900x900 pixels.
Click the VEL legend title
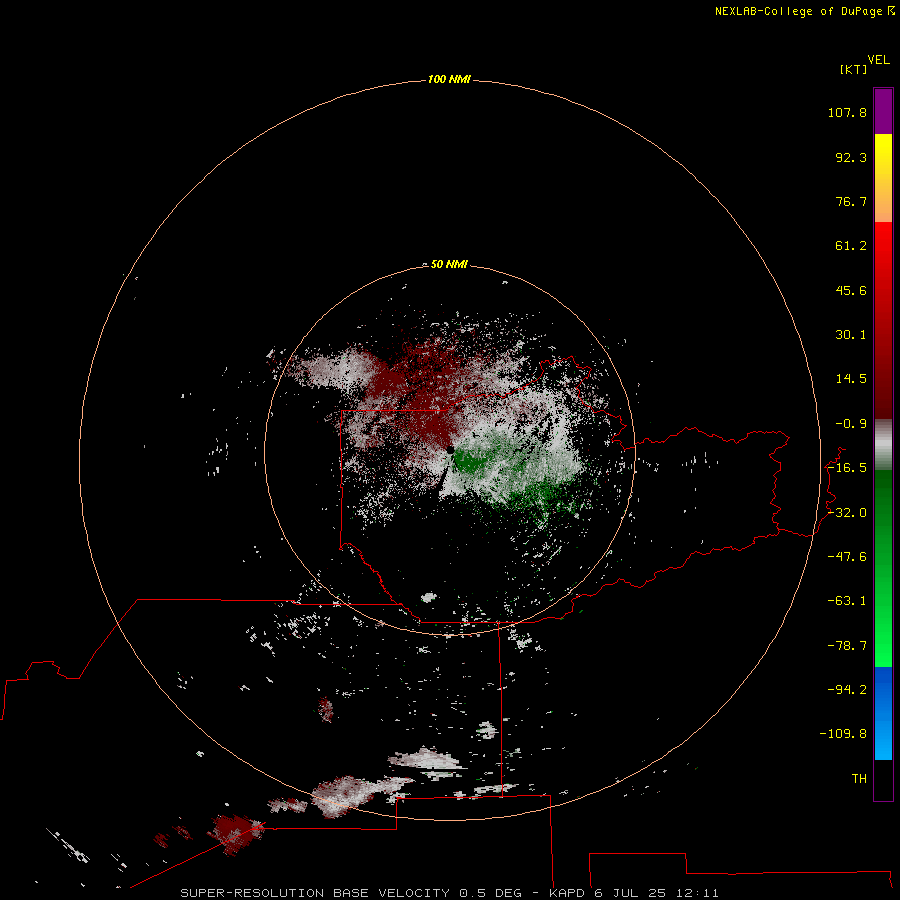pos(878,60)
